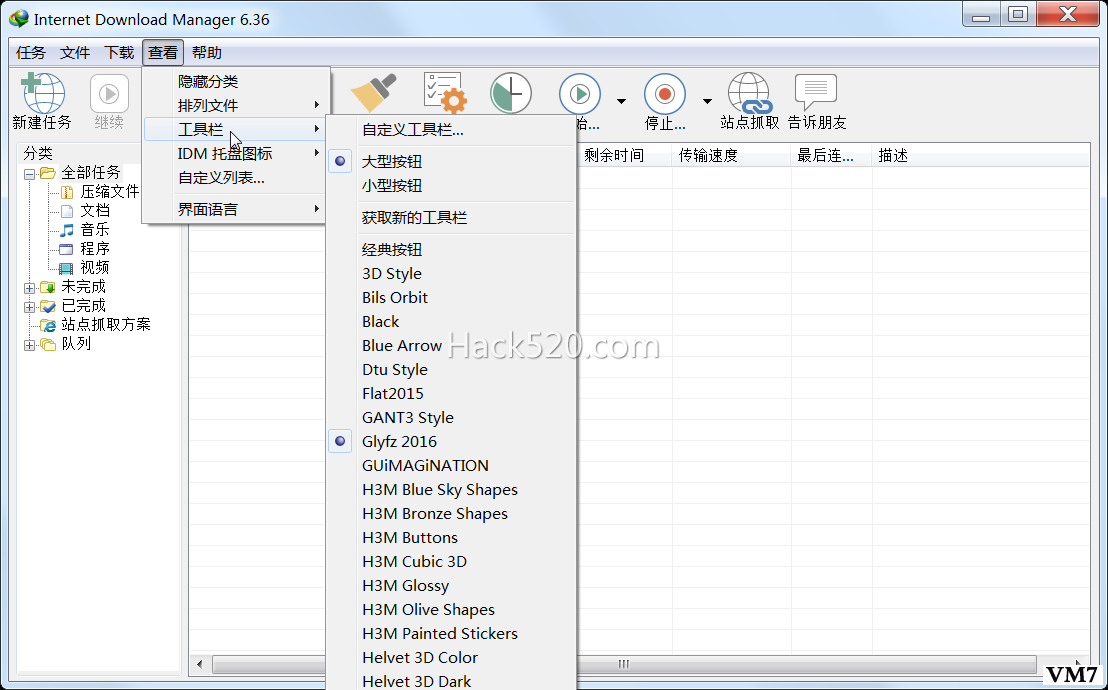Click the unfinished folder icon beside 未完成
Viewport: 1108px width, 690px height.
[x=47, y=287]
